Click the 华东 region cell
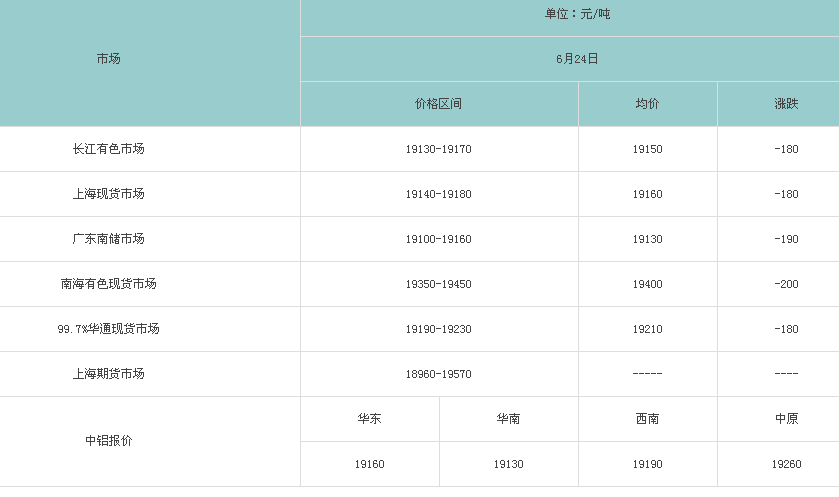Image resolution: width=839 pixels, height=497 pixels. (x=369, y=419)
